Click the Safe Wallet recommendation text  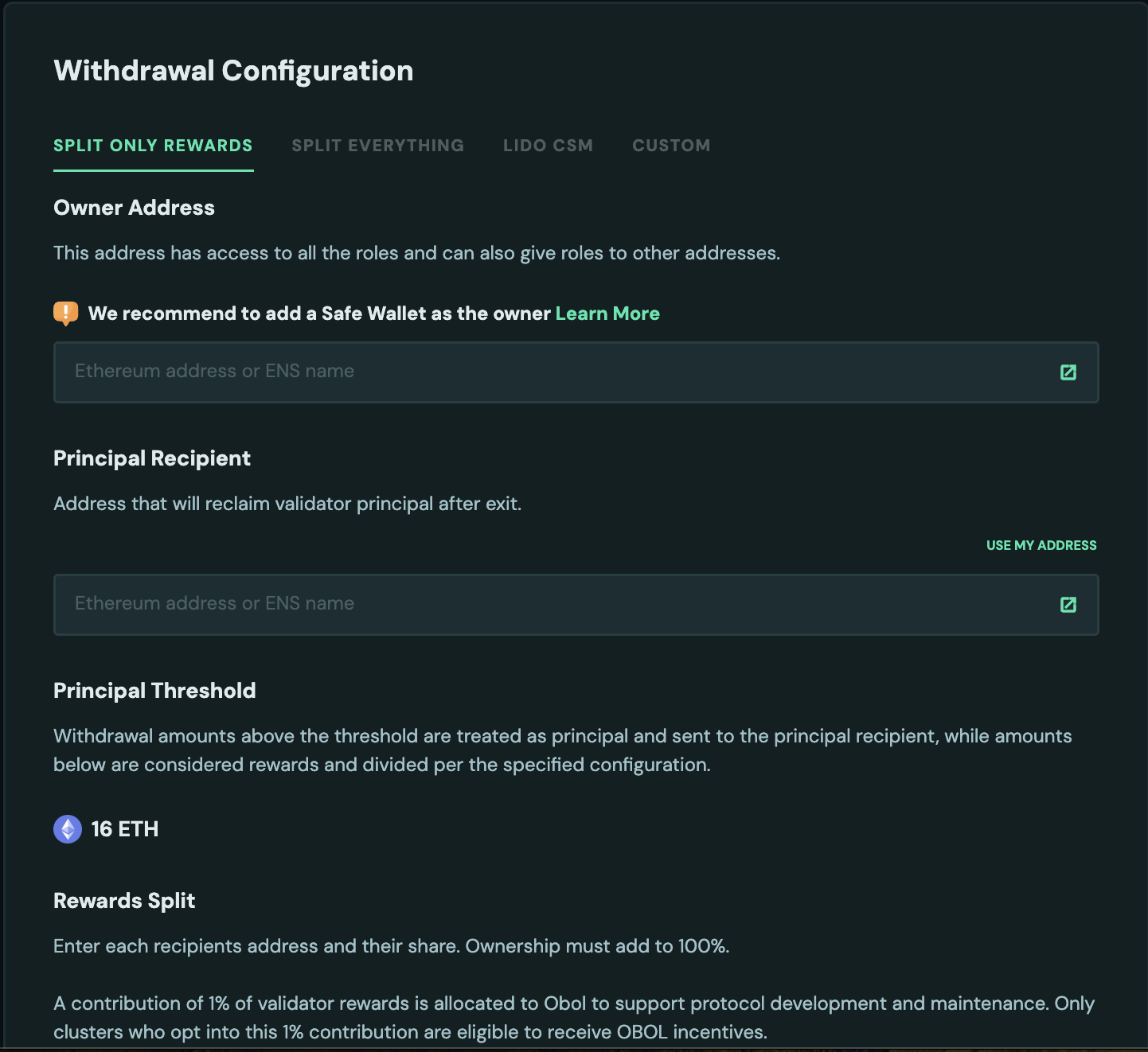click(319, 314)
